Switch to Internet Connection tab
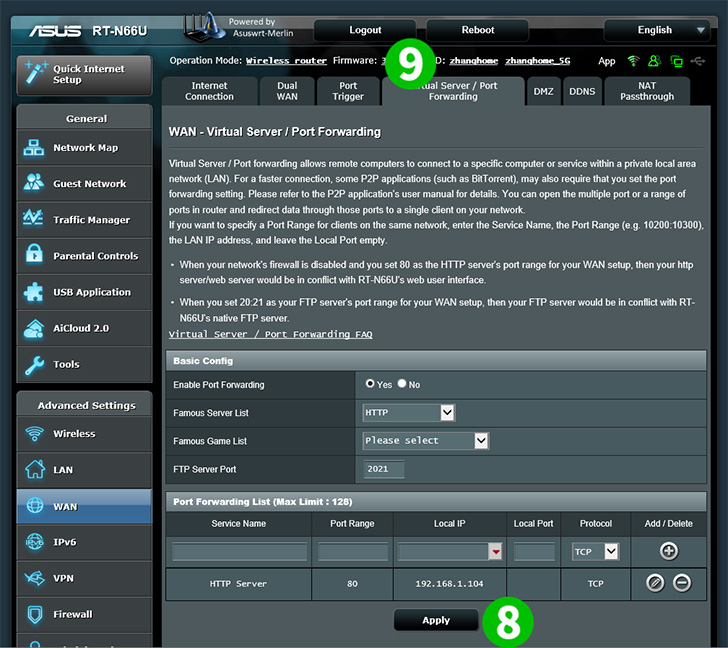 tap(209, 91)
